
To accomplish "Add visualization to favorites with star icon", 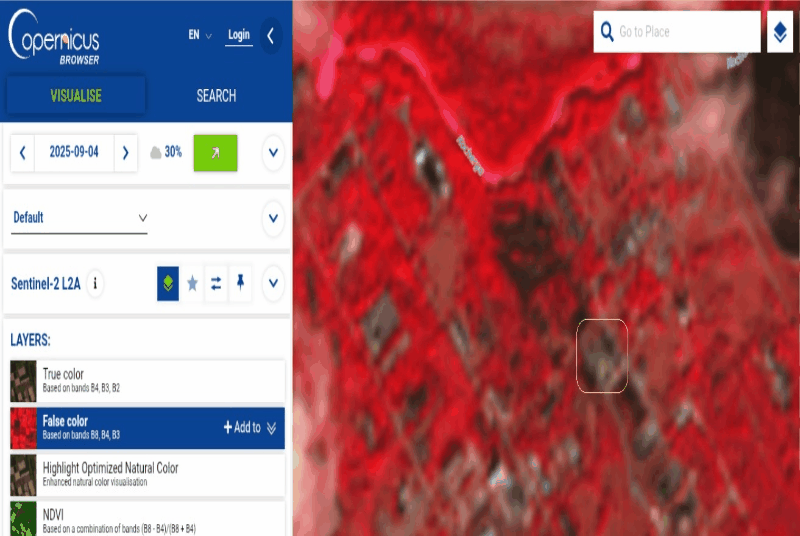I will (x=192, y=284).
